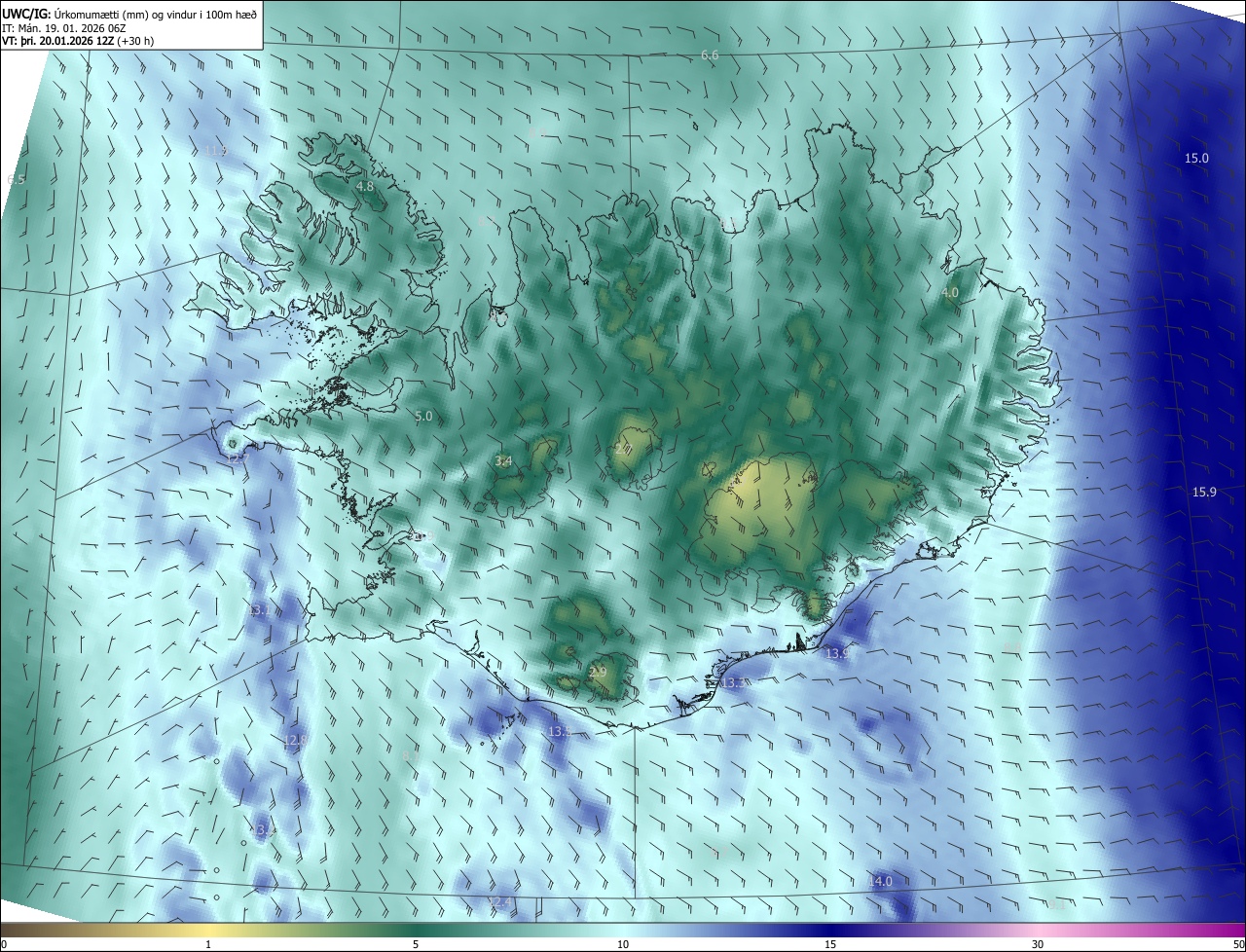Click the 4.8 value in the Westfjords

[x=365, y=186]
